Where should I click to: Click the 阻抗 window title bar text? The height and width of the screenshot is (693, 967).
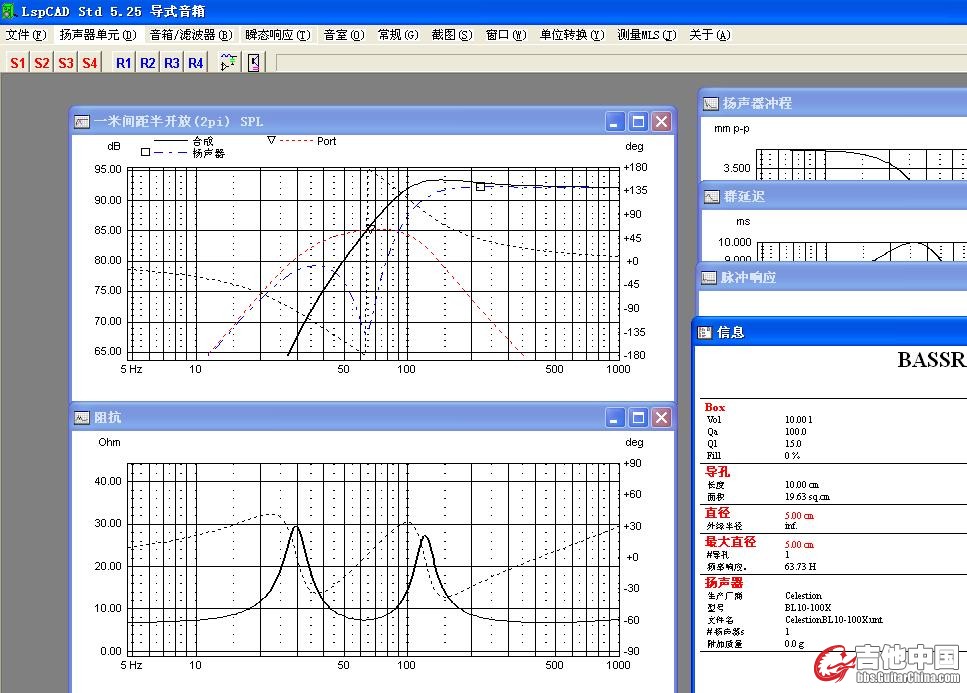tap(108, 417)
